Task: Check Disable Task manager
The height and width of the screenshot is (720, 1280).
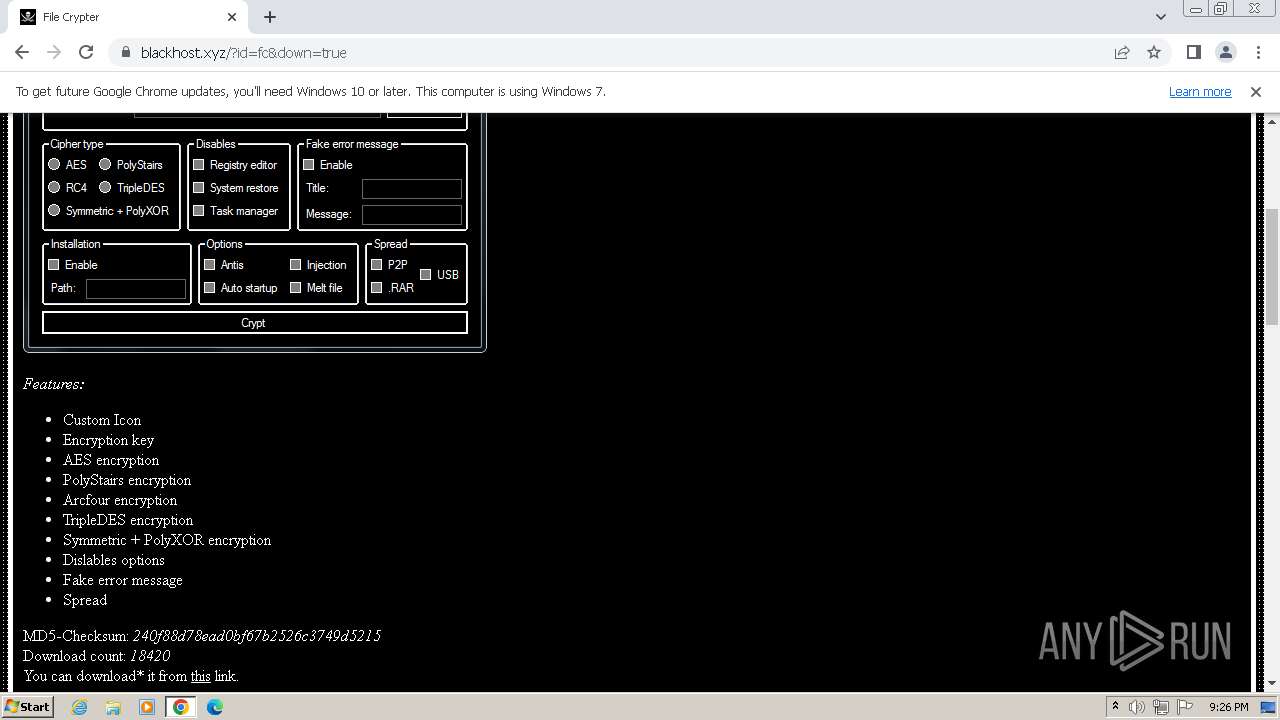Action: 198,210
